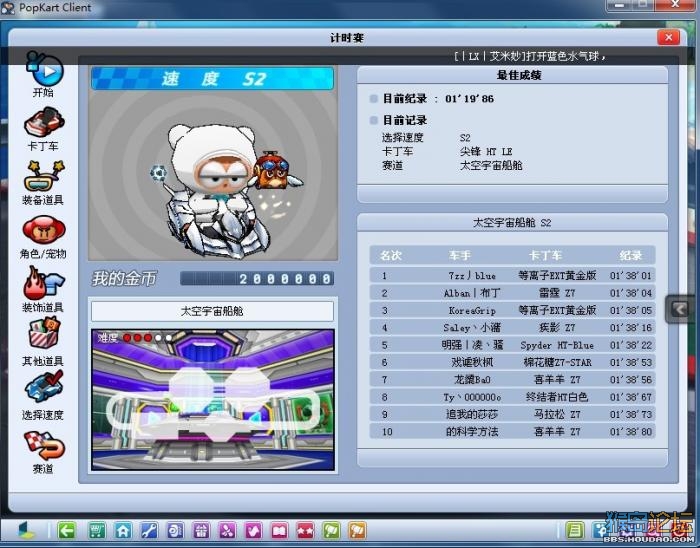Click the 纪录 record column header
Viewport: 700px width, 548px height.
pos(631,255)
